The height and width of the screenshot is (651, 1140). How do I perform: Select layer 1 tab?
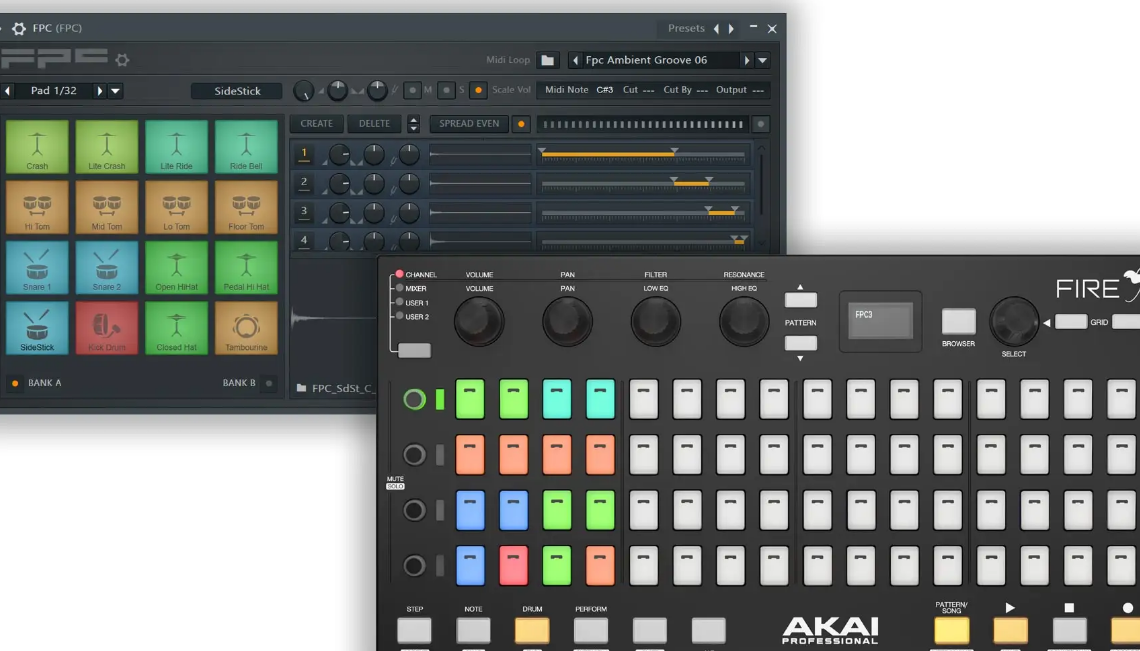tap(304, 153)
